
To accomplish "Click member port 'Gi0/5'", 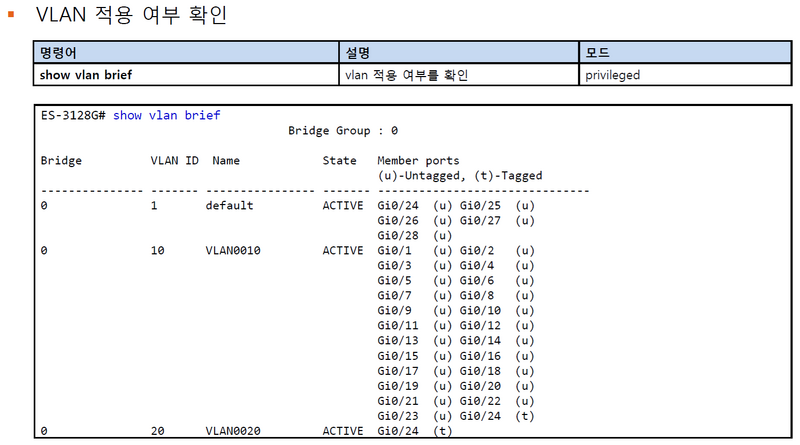I will (394, 281).
